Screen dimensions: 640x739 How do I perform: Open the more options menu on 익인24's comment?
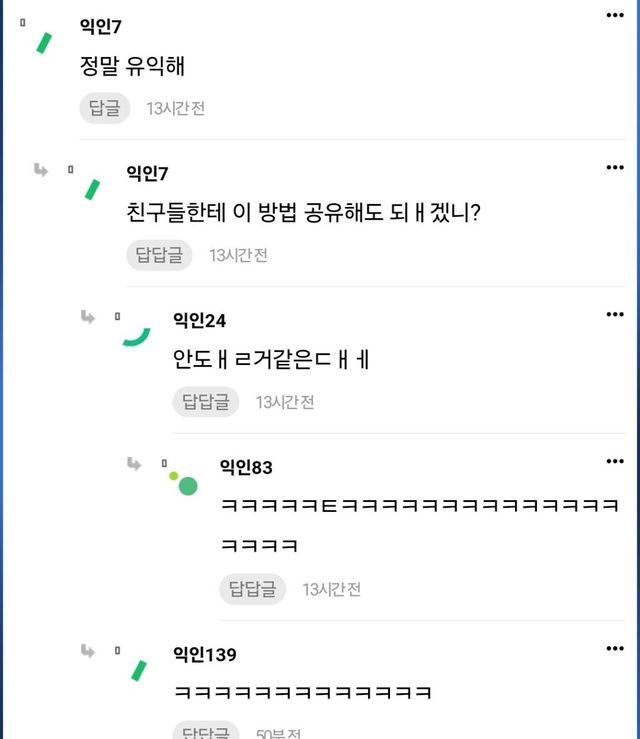(615, 315)
